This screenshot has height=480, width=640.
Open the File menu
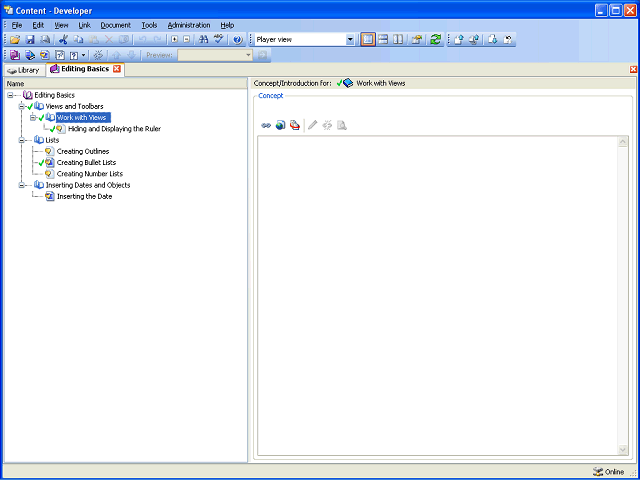[17, 25]
